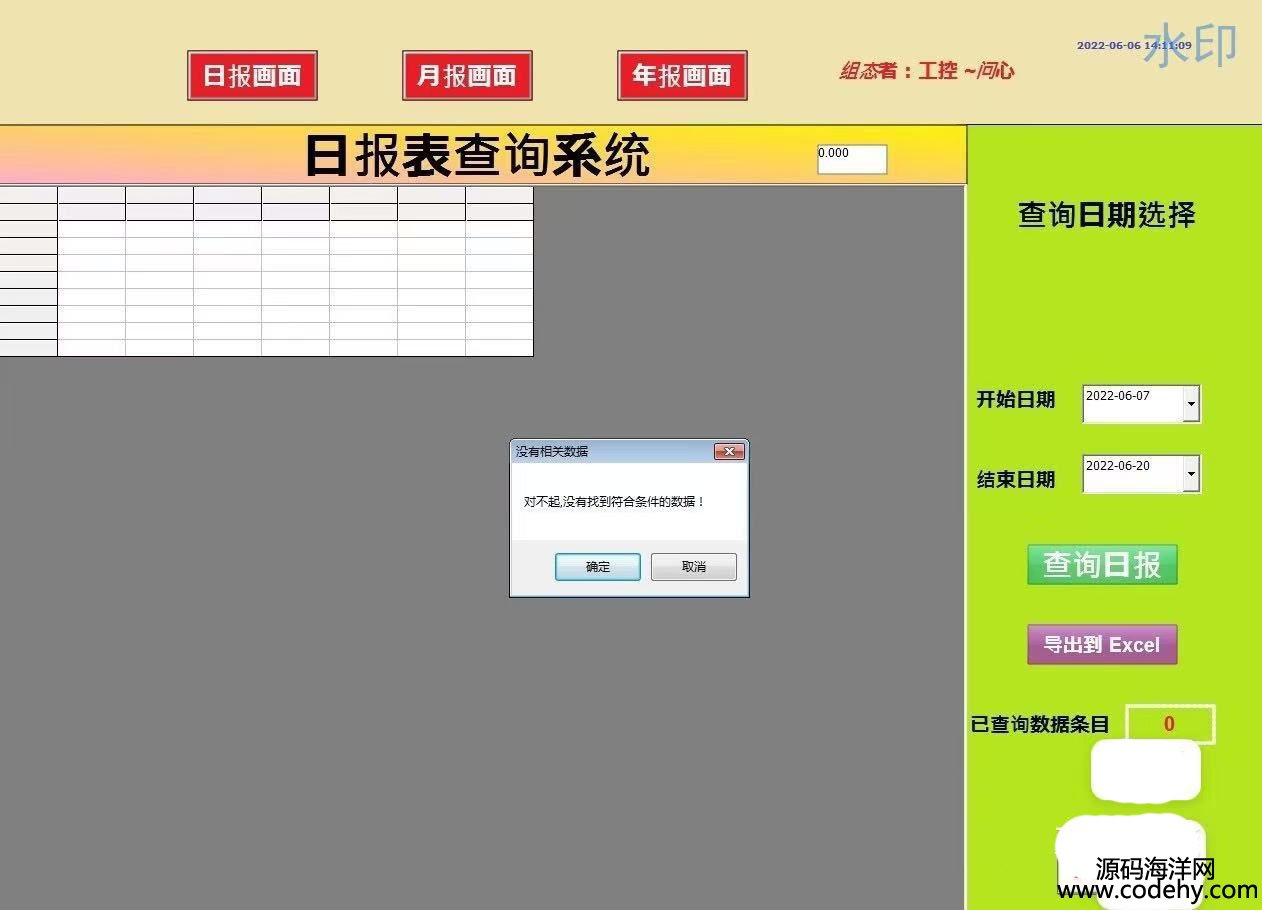This screenshot has width=1262, height=910.
Task: Click the start date field showing 2022-06-07
Action: pyautogui.click(x=1131, y=404)
